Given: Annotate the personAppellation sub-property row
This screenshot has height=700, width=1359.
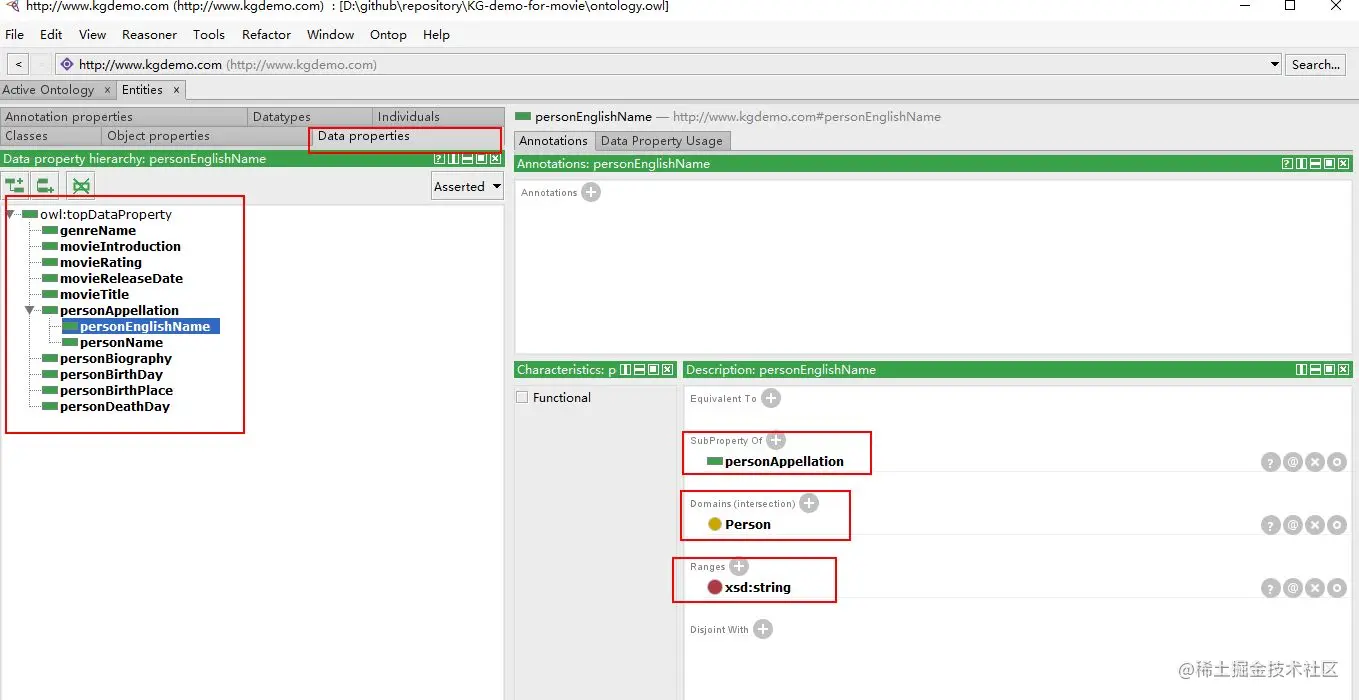Looking at the screenshot, I should 1292,462.
